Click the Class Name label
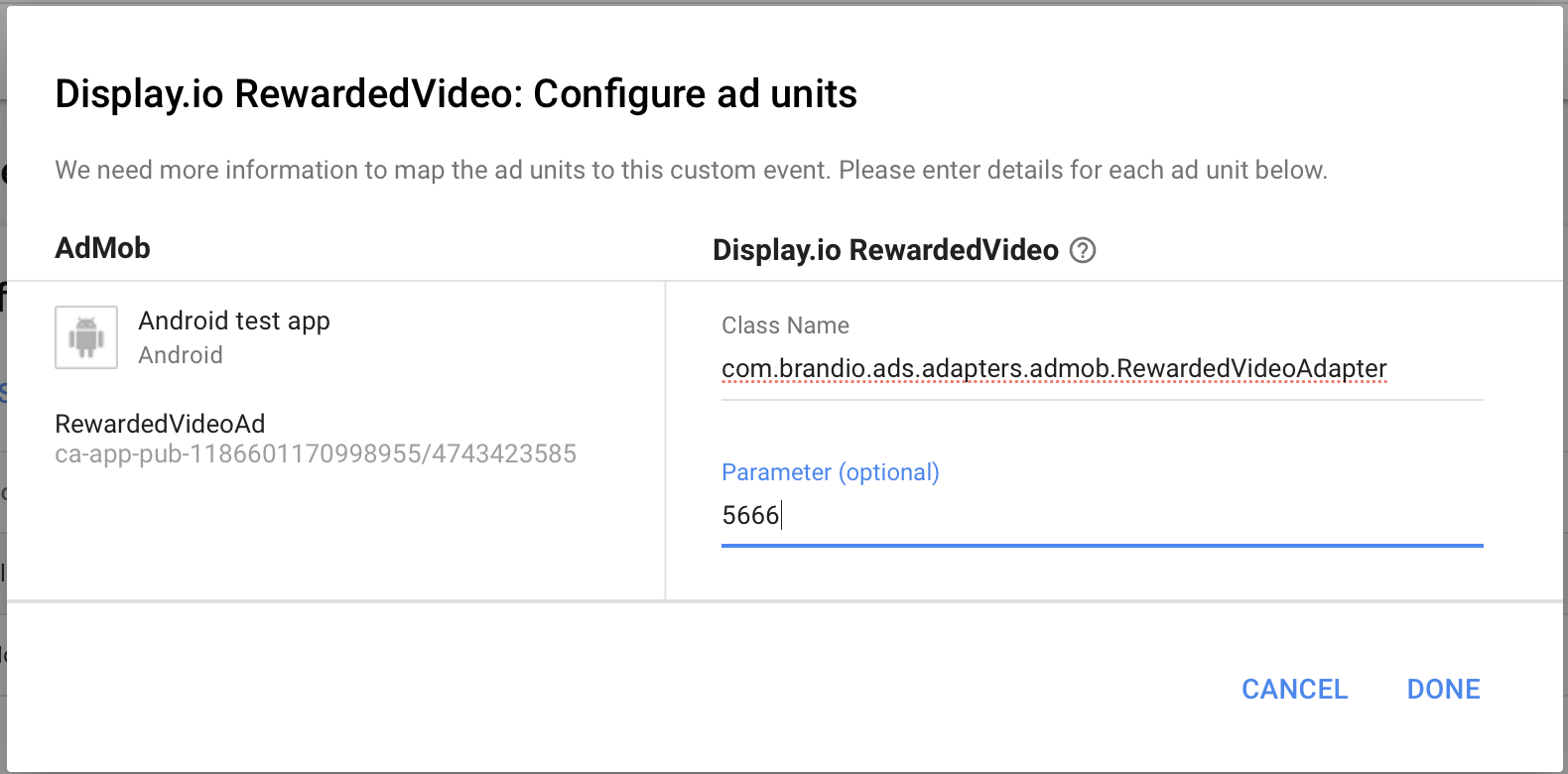This screenshot has height=774, width=1568. point(785,325)
